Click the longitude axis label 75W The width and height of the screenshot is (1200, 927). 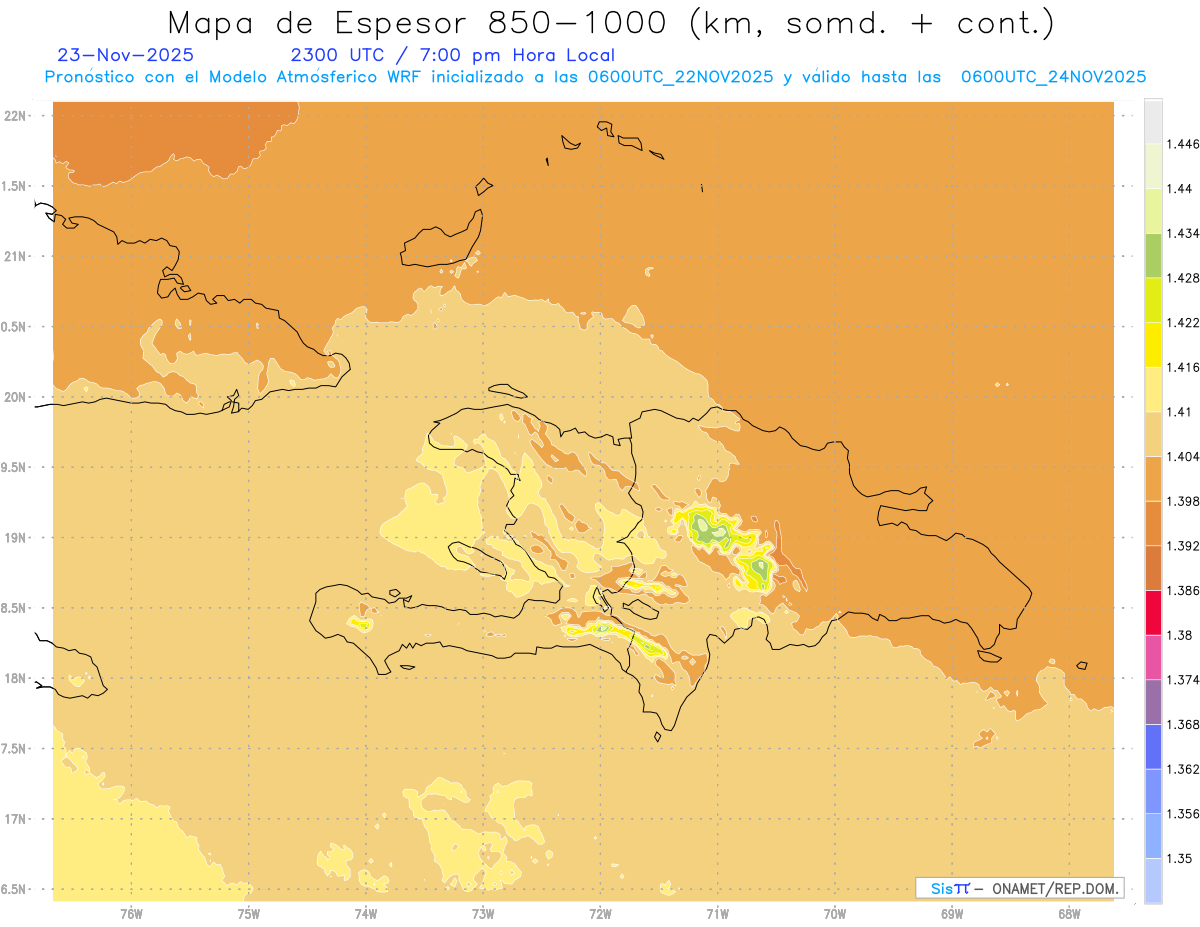point(248,913)
